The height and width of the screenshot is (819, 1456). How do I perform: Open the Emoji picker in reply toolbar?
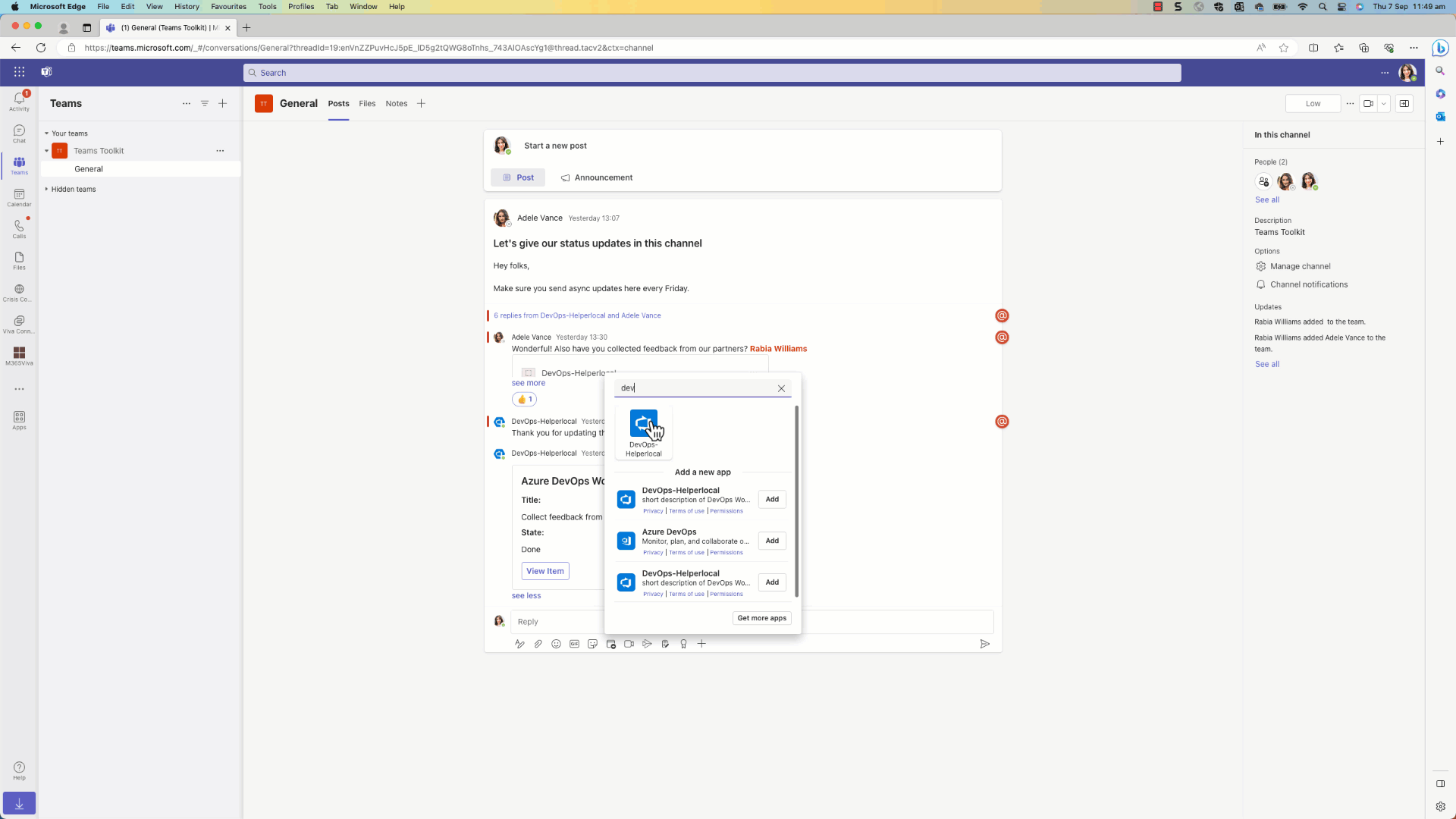[x=556, y=644]
